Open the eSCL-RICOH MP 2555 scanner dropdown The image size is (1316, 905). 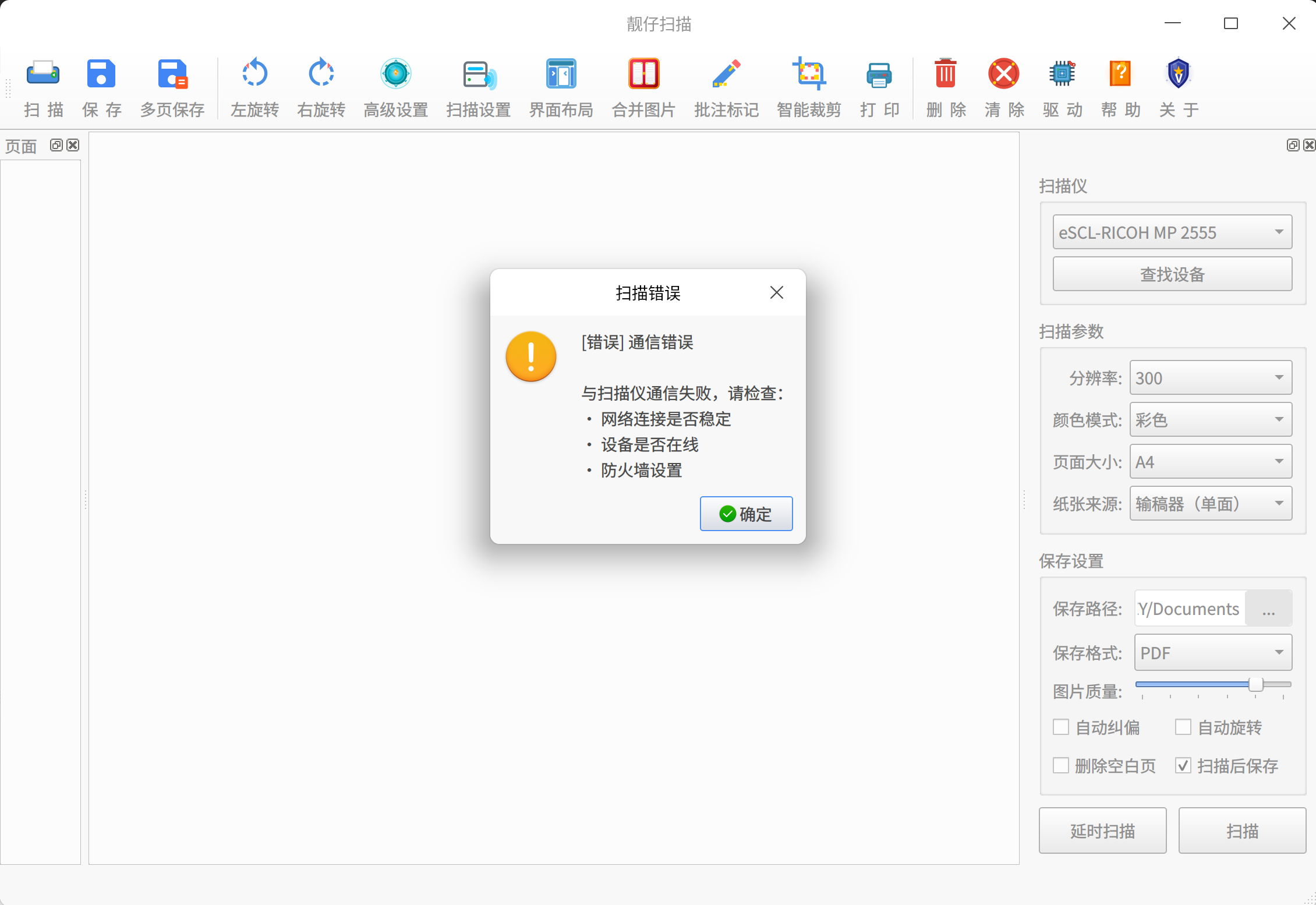(1173, 232)
